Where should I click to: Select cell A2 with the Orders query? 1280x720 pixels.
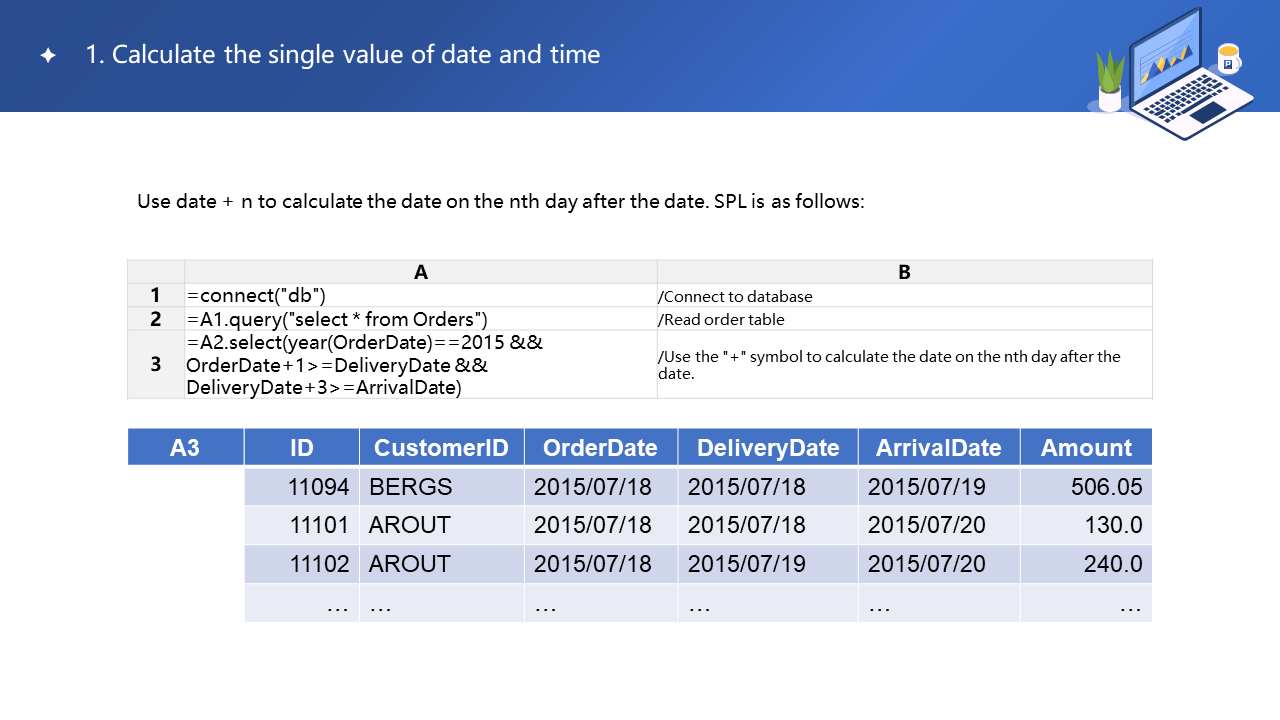click(420, 319)
